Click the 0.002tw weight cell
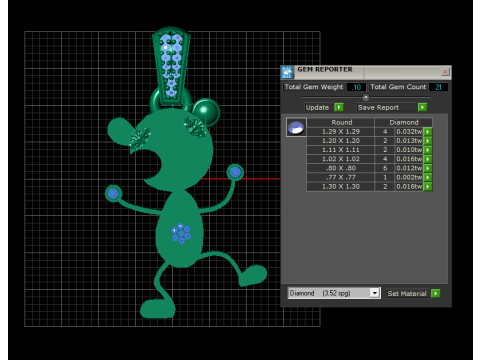 click(409, 177)
